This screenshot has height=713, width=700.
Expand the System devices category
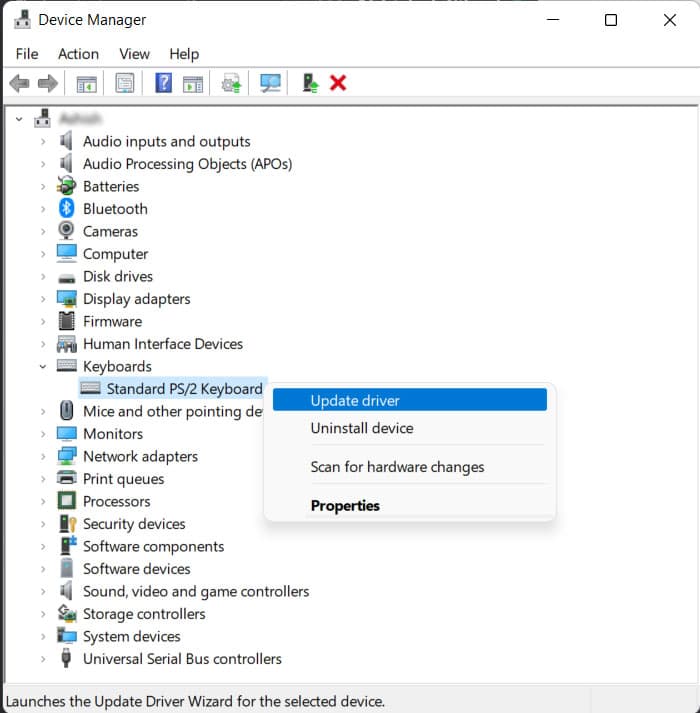(x=43, y=637)
